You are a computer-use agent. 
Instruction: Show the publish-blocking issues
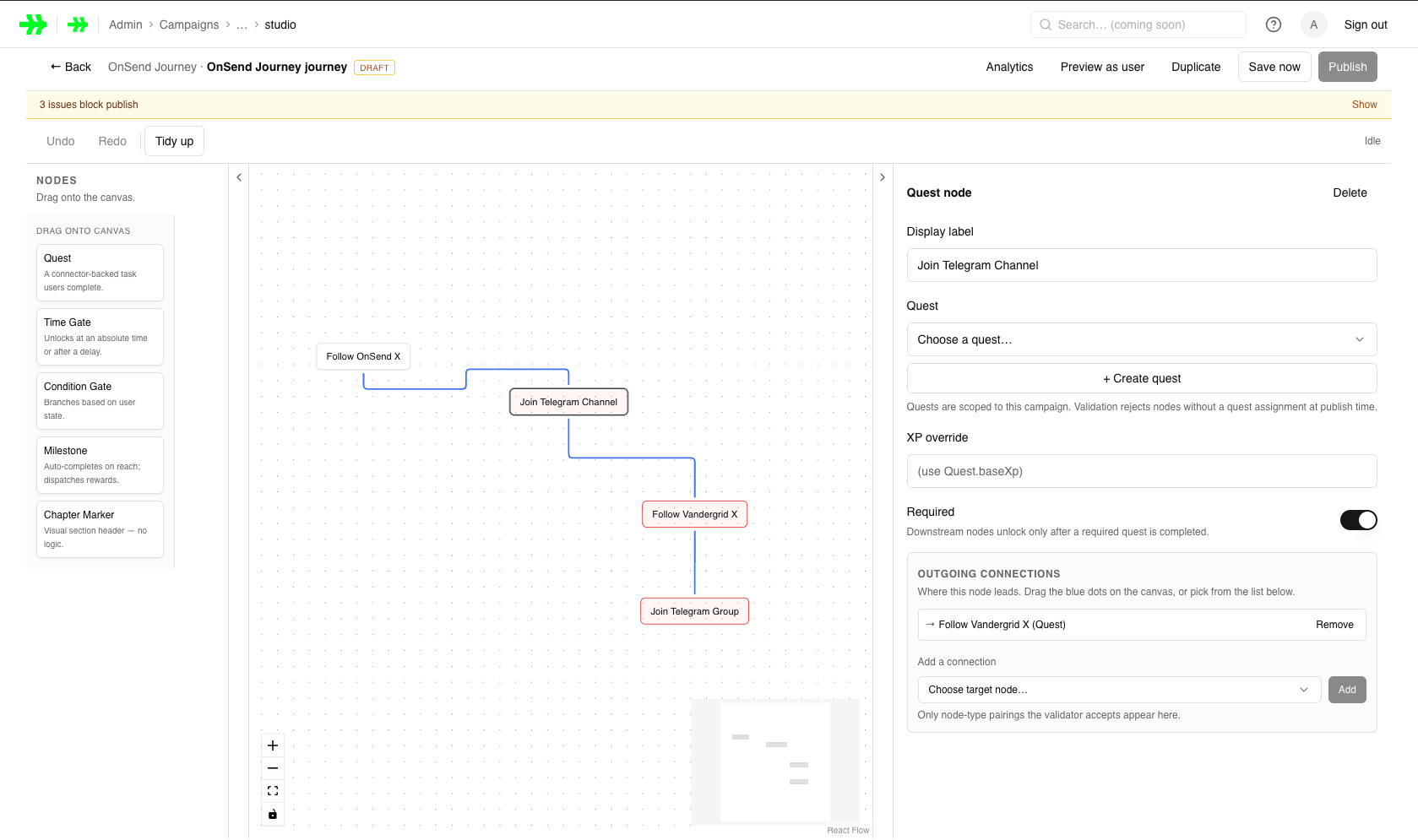tap(1364, 105)
